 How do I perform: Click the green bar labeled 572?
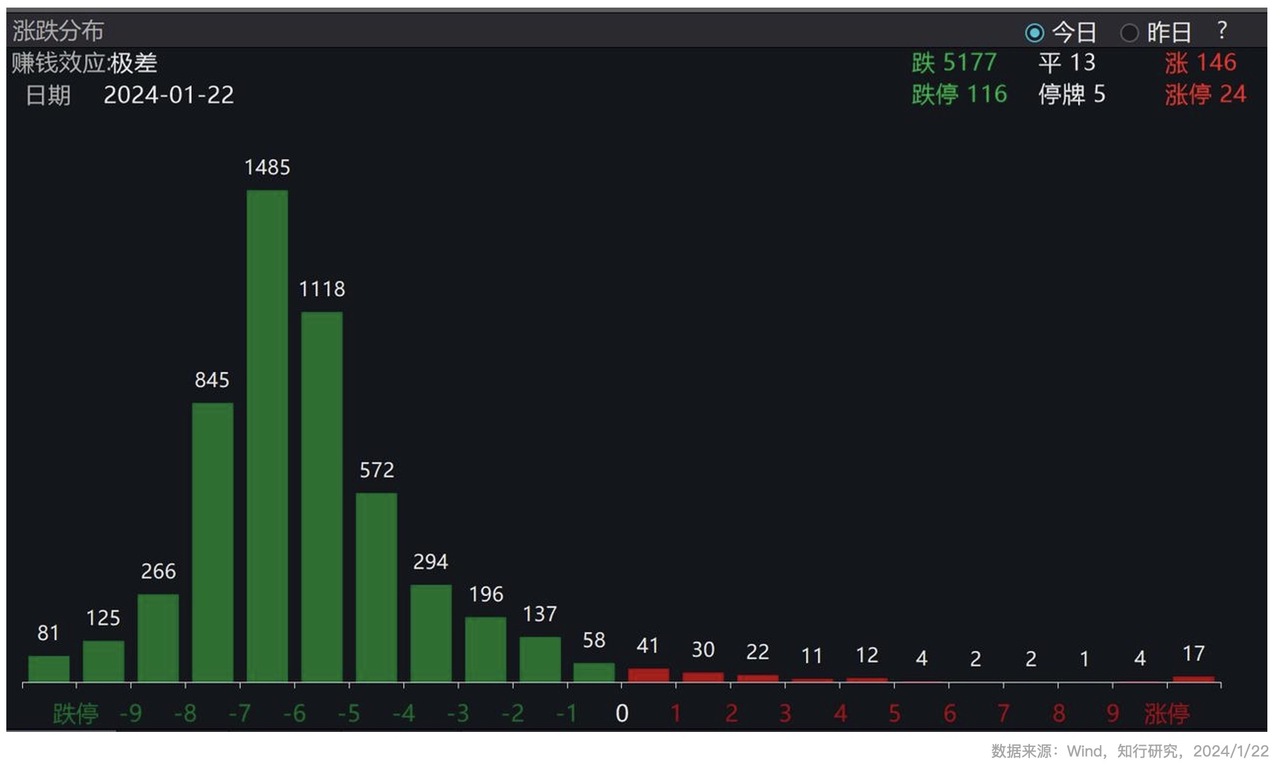376,587
